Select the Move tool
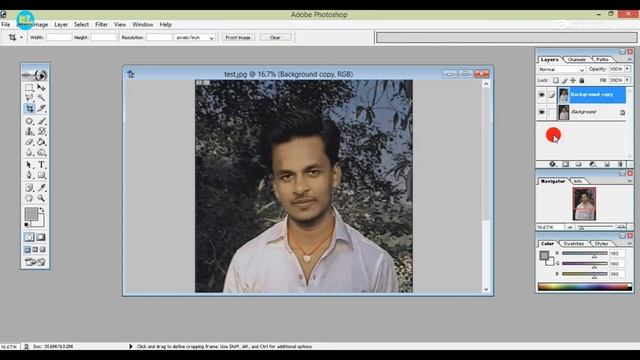640x360 pixels. tap(41, 88)
